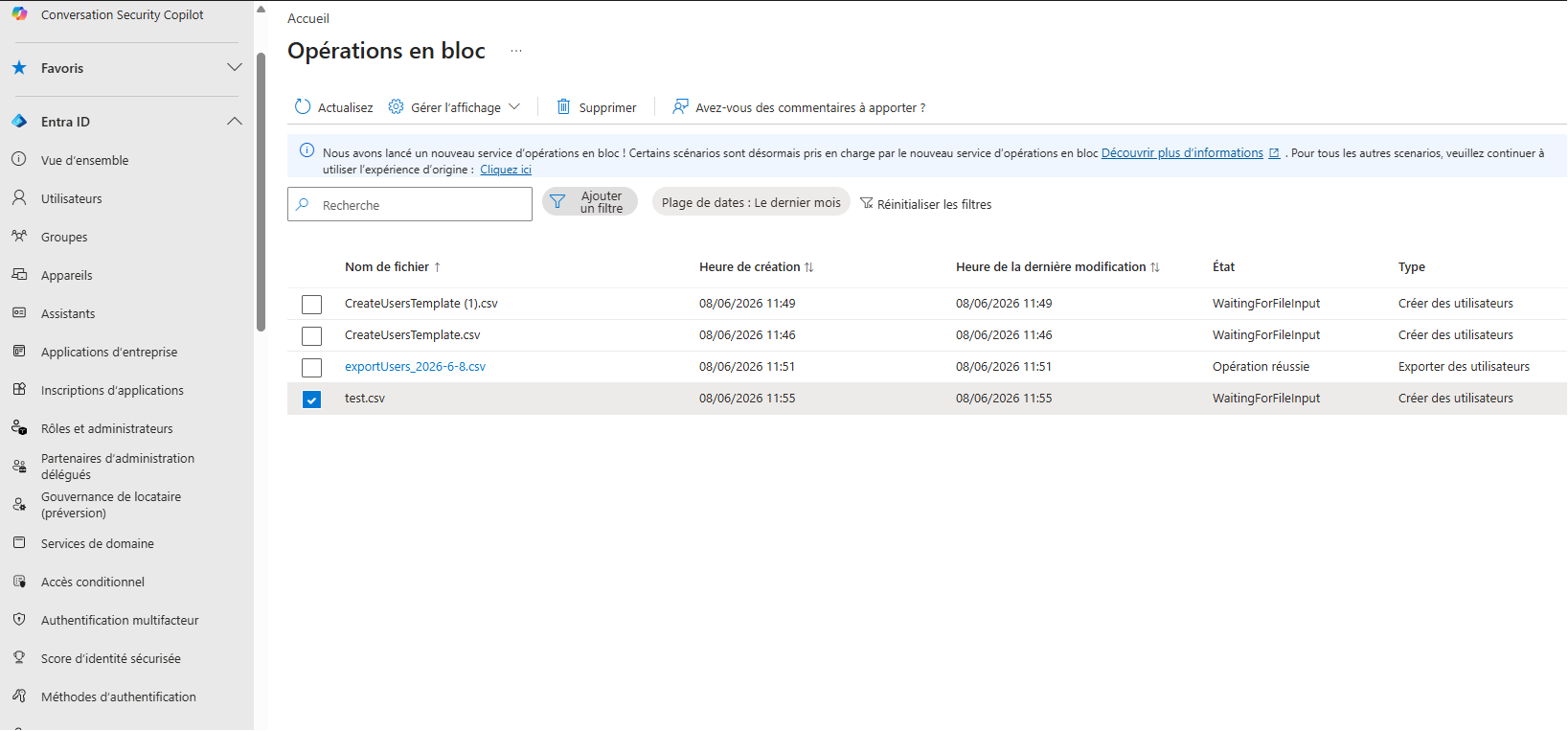
Task: Open Découvrir plus d'informations link
Action: [x=1190, y=153]
